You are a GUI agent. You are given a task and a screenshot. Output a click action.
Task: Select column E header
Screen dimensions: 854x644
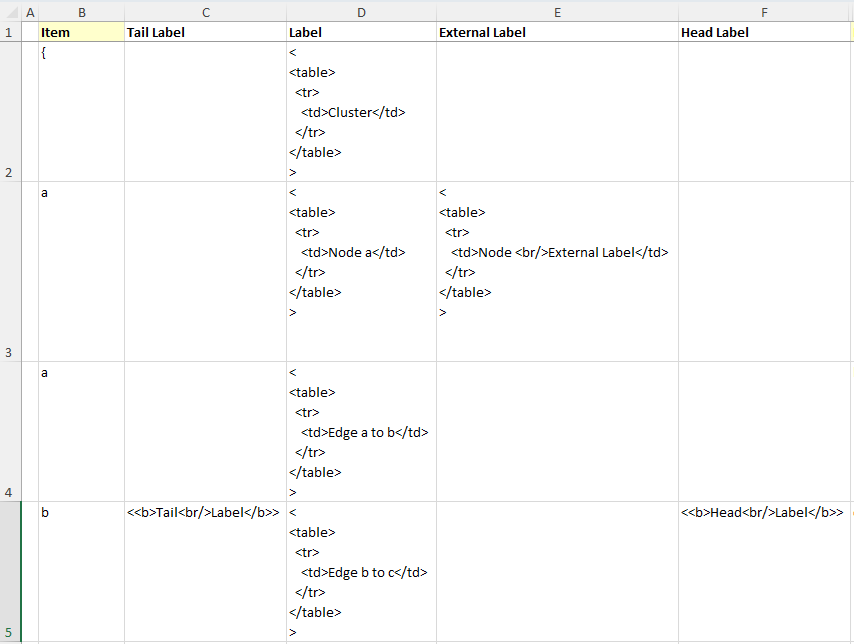point(557,11)
